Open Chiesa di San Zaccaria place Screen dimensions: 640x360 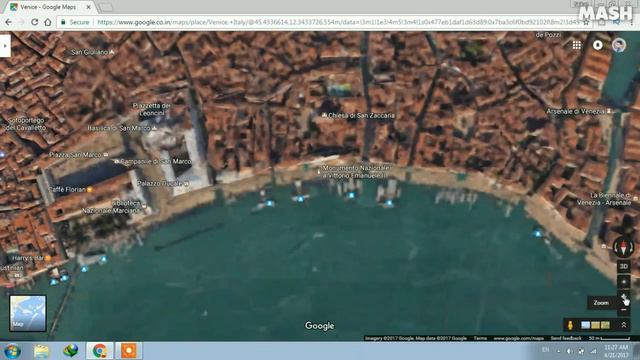(359, 116)
